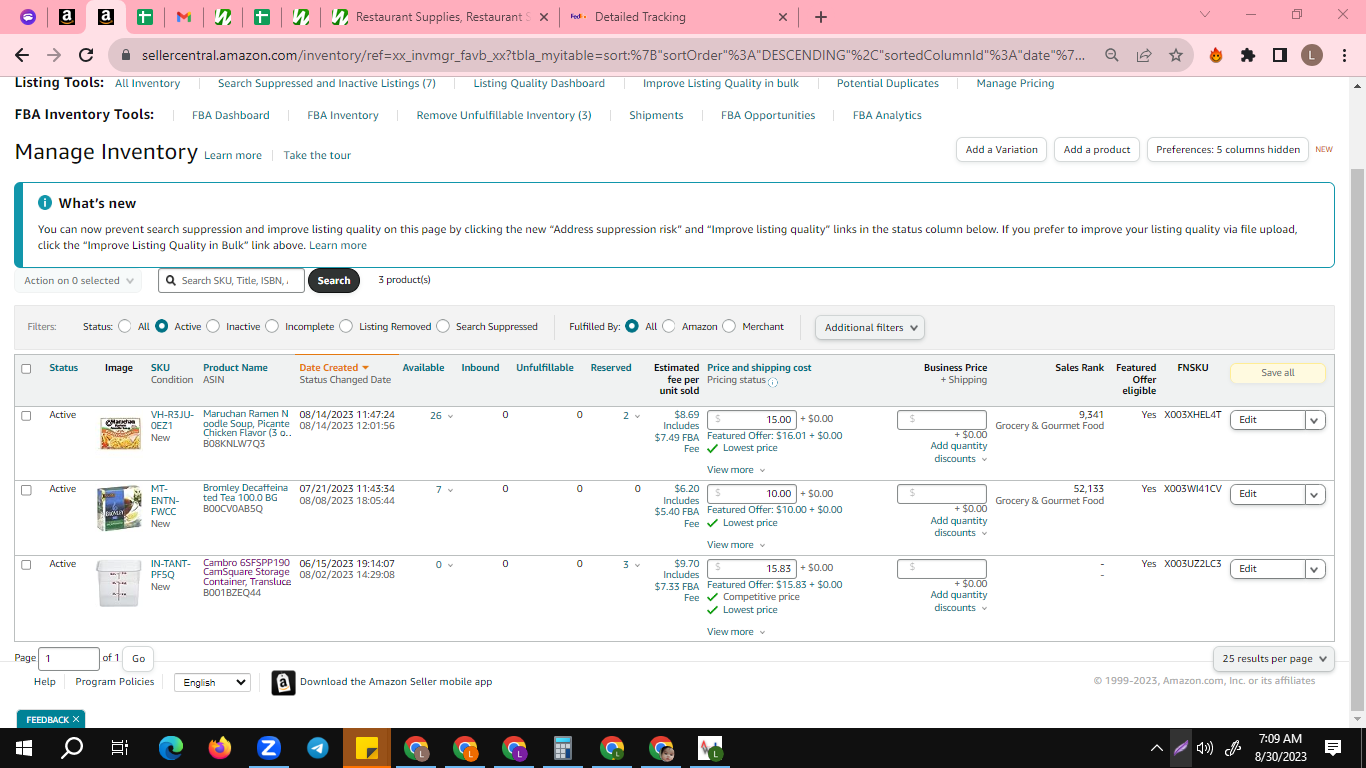This screenshot has width=1366, height=768.
Task: Go to Listing Quality Dashboard
Action: tap(539, 84)
